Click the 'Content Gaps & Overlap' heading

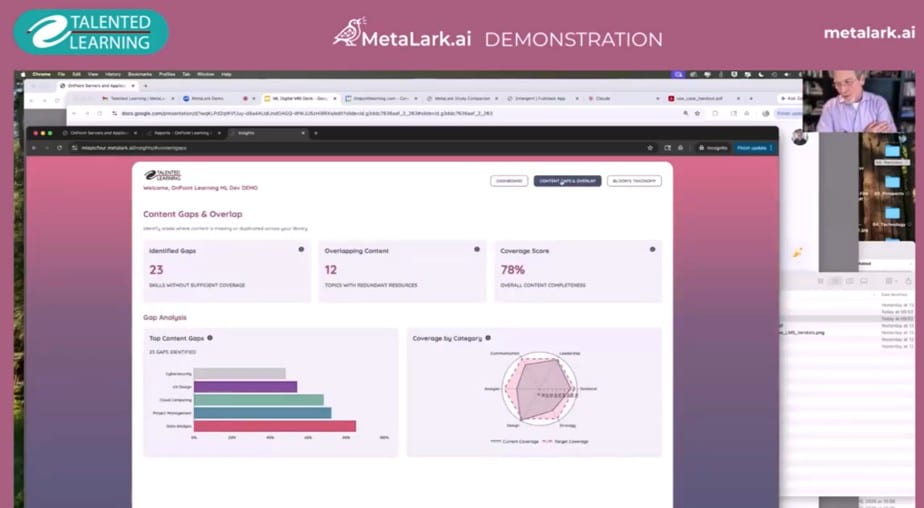point(193,214)
